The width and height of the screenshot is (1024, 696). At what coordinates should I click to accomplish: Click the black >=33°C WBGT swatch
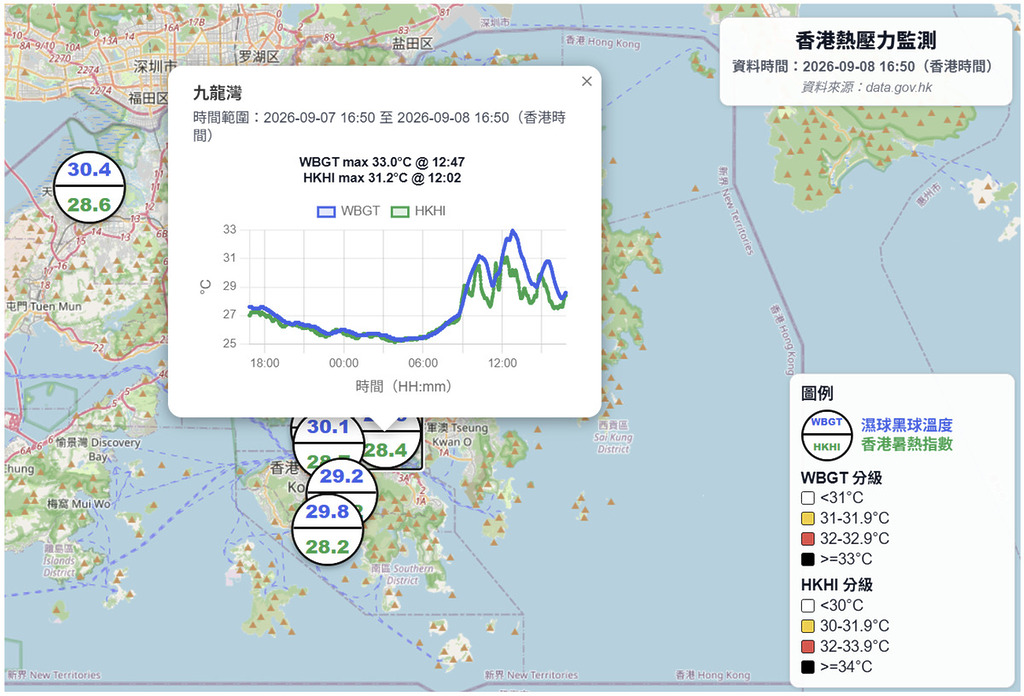808,560
